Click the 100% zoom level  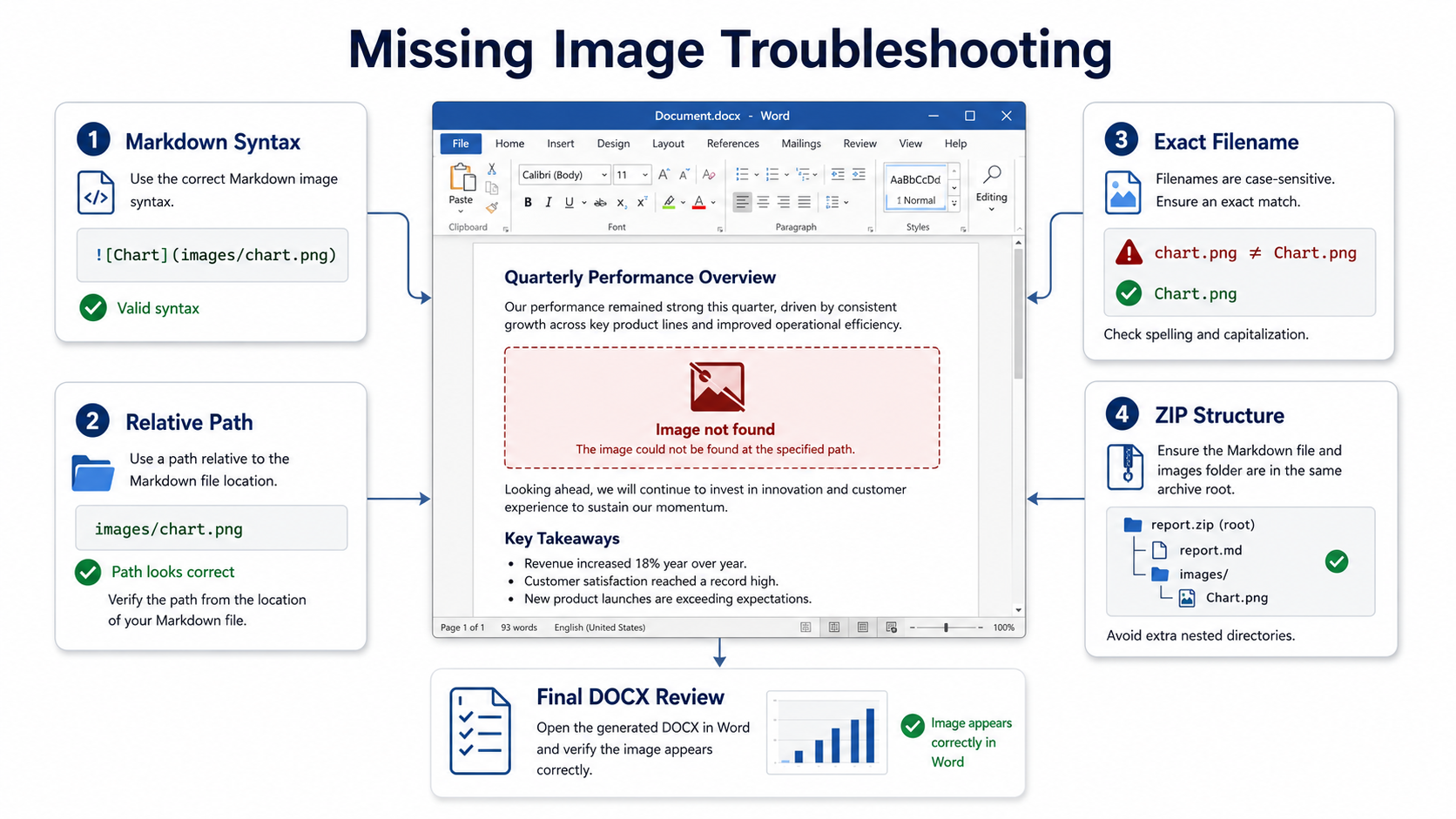tap(1004, 628)
